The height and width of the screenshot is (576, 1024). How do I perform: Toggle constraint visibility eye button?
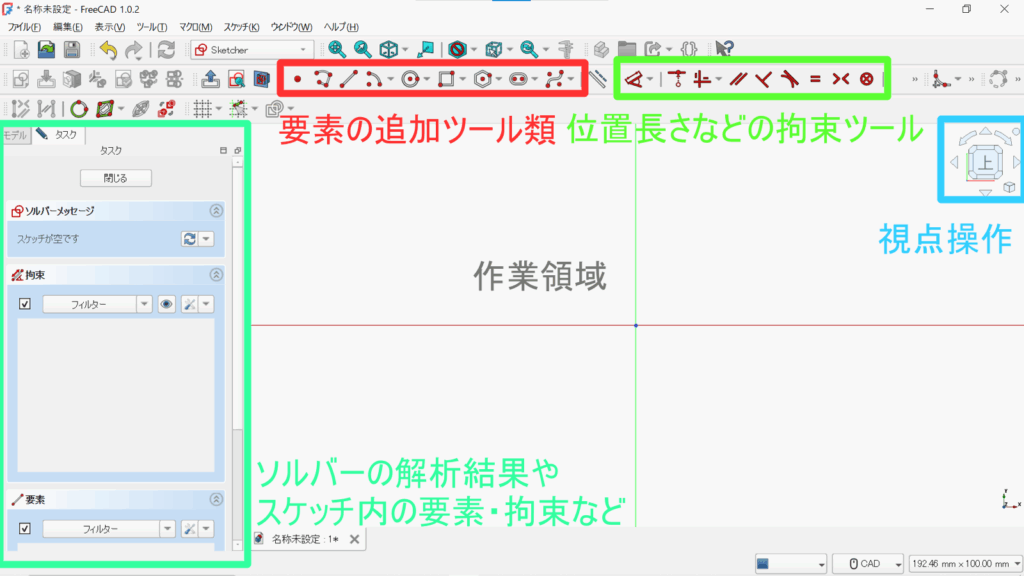(x=167, y=304)
